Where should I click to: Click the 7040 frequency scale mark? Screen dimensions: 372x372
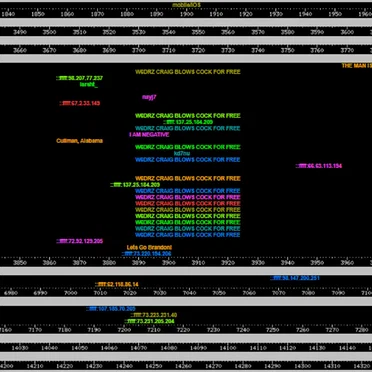(x=189, y=293)
